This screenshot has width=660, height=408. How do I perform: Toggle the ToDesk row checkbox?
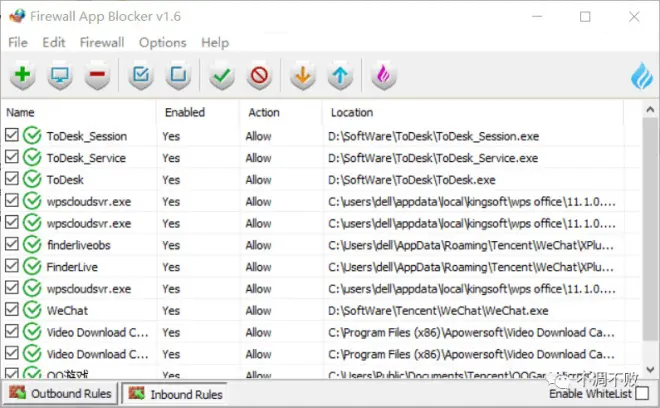point(12,179)
